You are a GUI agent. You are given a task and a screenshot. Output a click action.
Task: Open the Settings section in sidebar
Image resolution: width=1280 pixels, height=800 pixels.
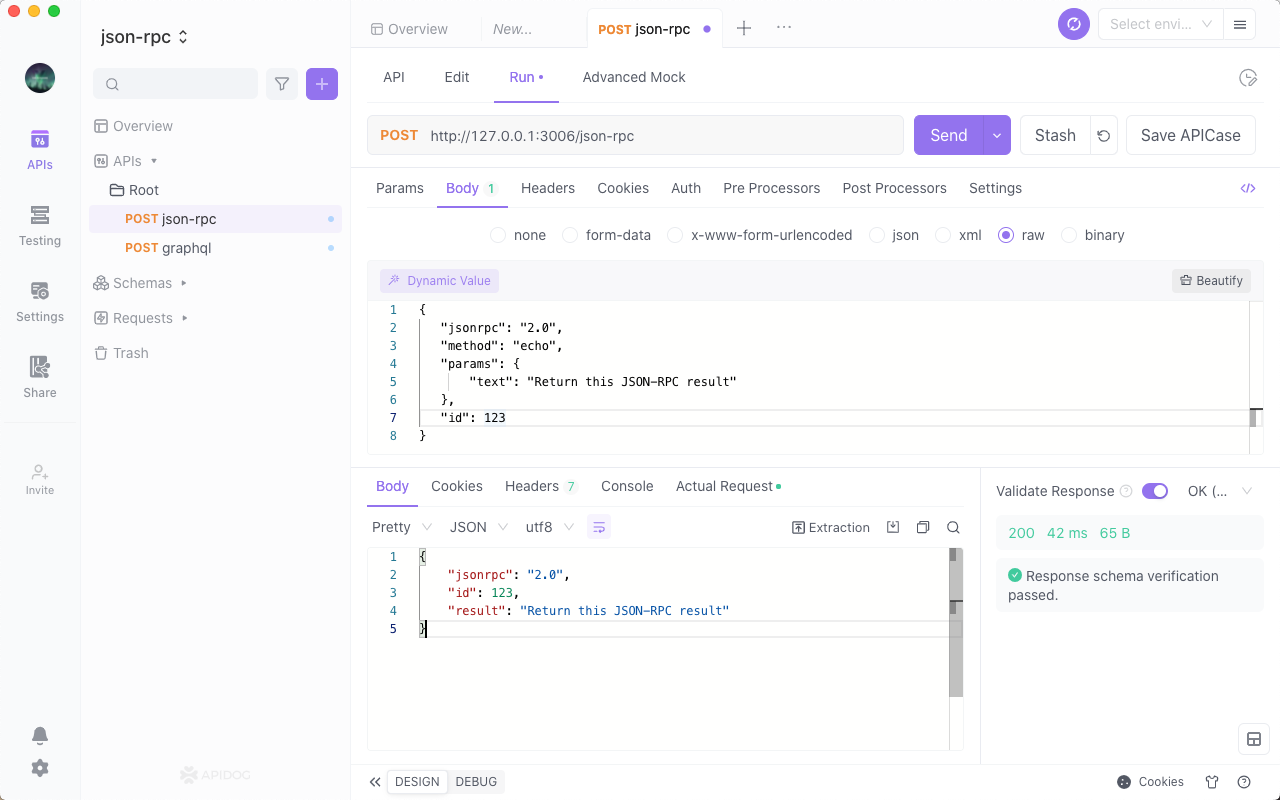[40, 302]
